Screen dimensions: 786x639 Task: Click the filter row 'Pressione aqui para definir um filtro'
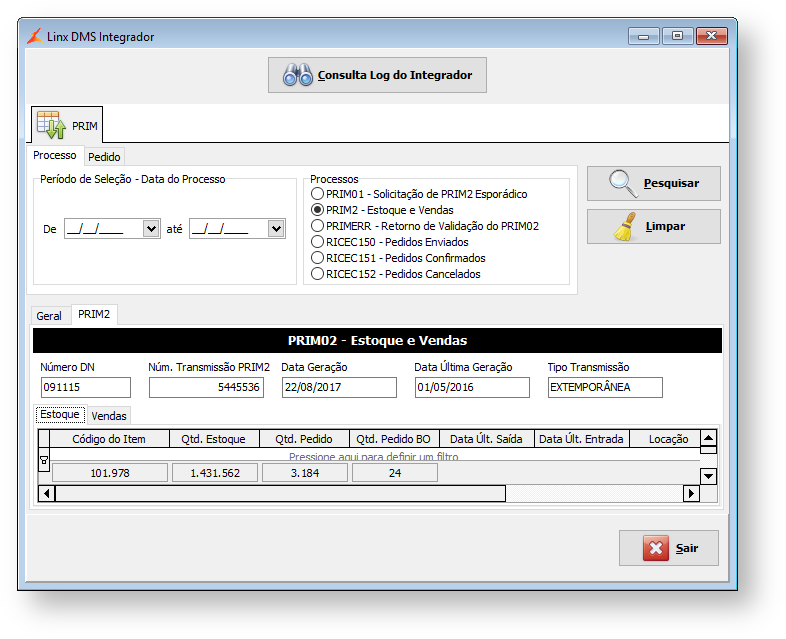click(374, 456)
